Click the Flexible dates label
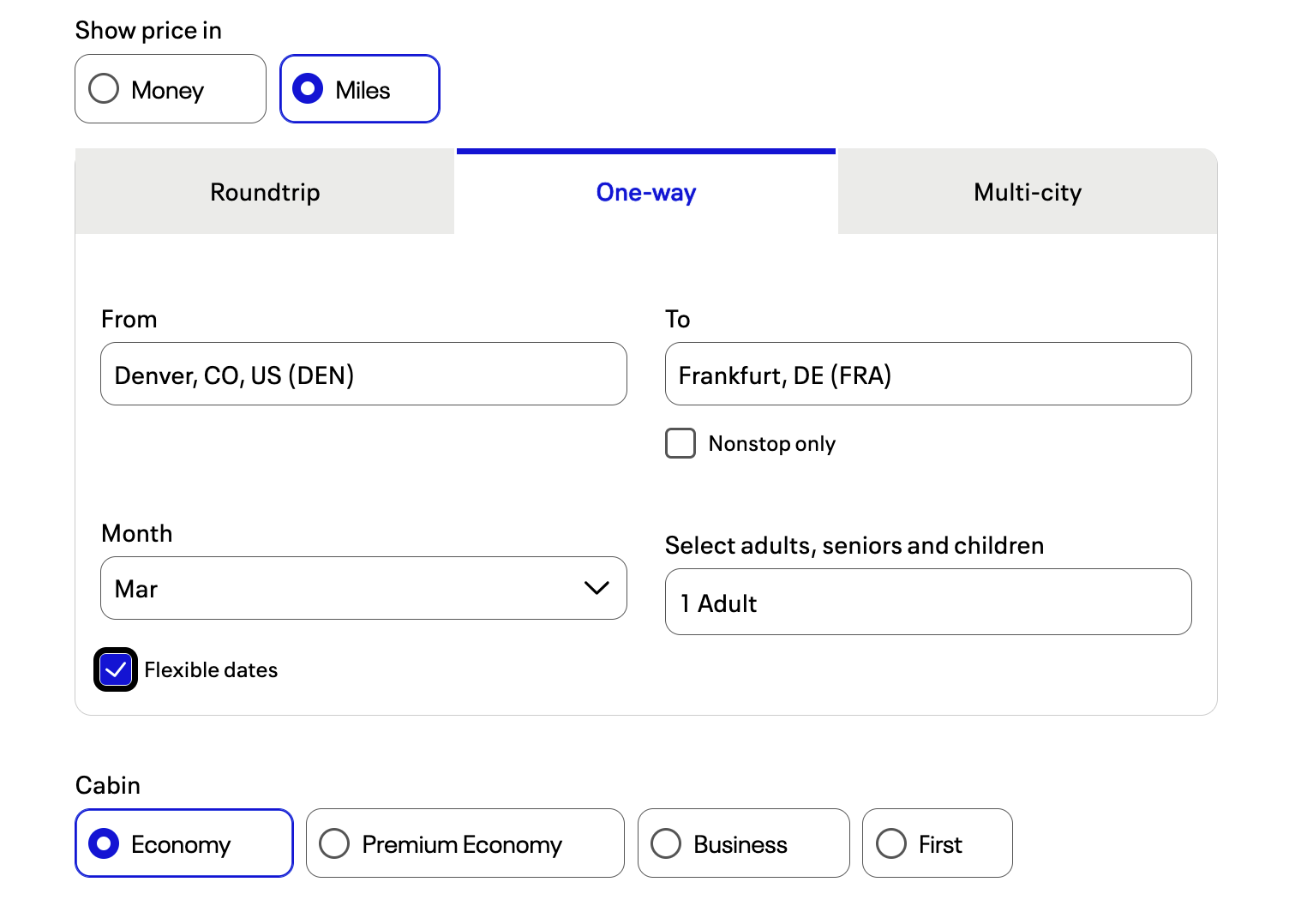The height and width of the screenshot is (924, 1289). coord(210,669)
